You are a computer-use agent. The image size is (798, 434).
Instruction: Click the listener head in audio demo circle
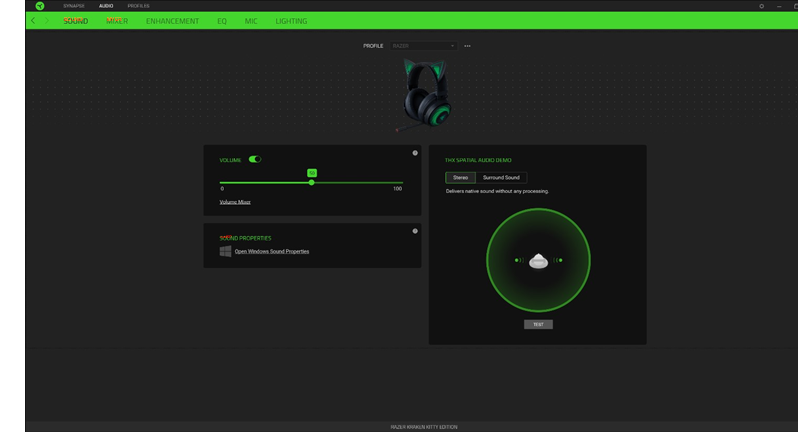(538, 261)
